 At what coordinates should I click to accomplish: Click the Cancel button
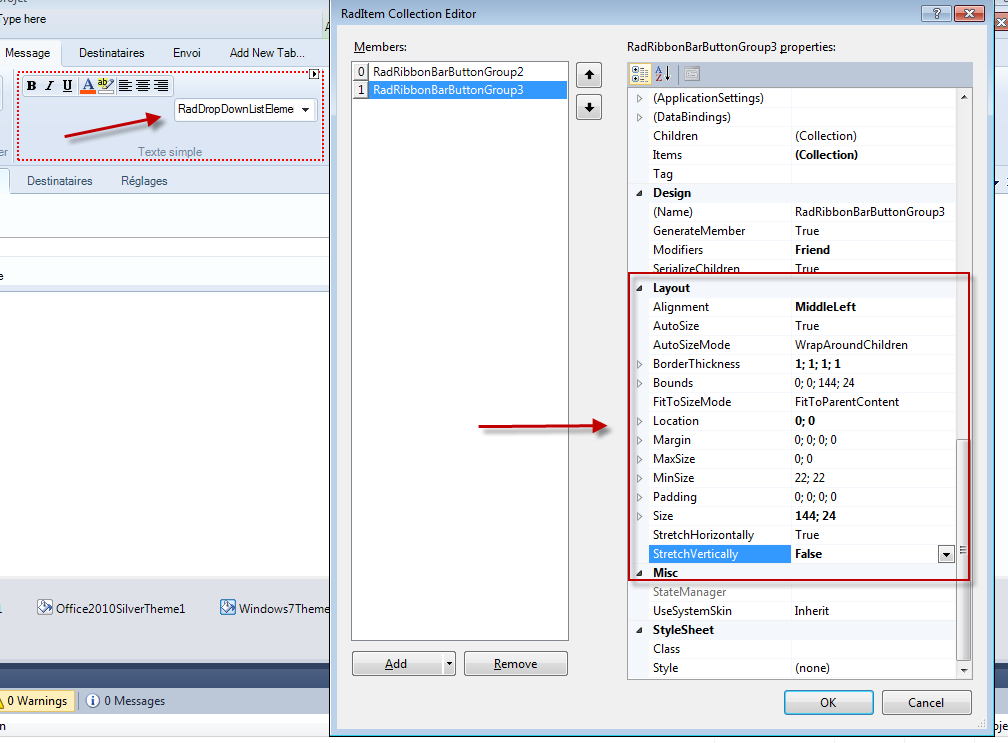tap(926, 703)
